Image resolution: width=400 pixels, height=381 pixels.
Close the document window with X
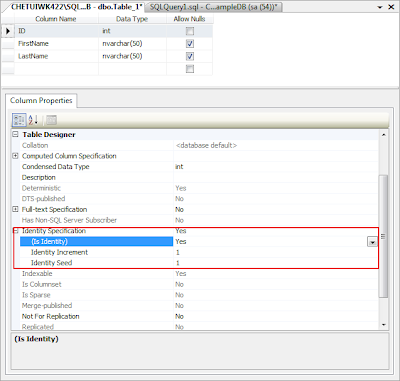click(391, 7)
